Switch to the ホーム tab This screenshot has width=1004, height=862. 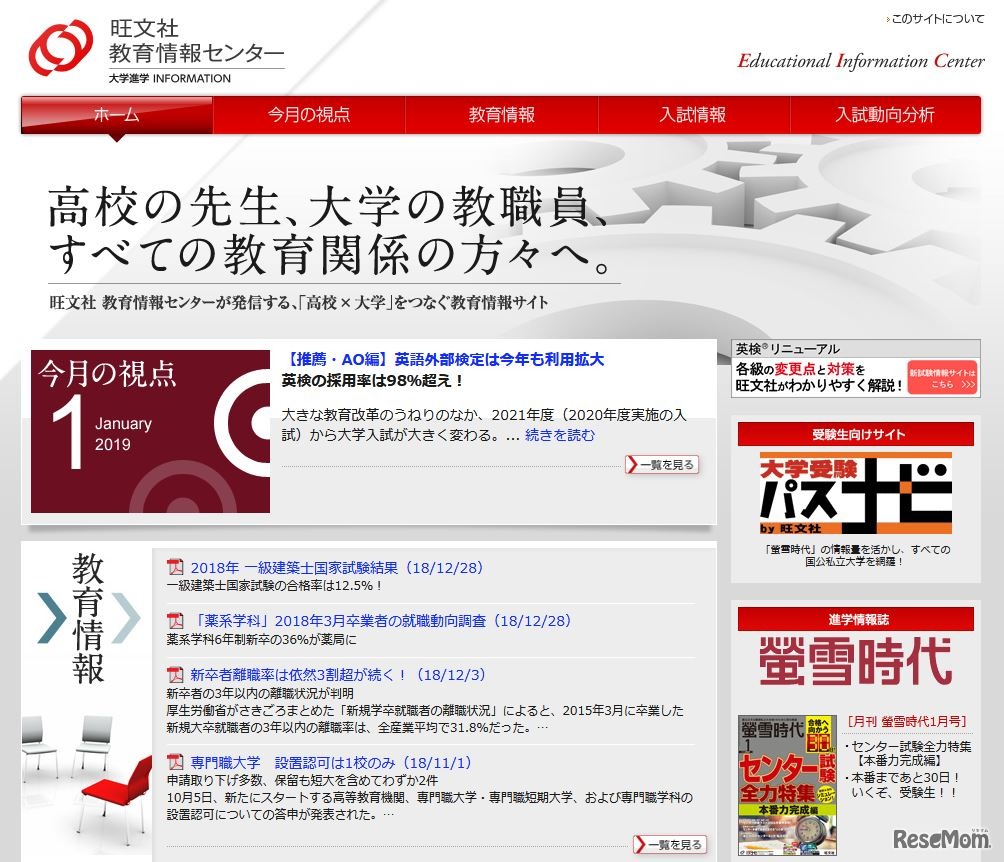click(x=115, y=115)
